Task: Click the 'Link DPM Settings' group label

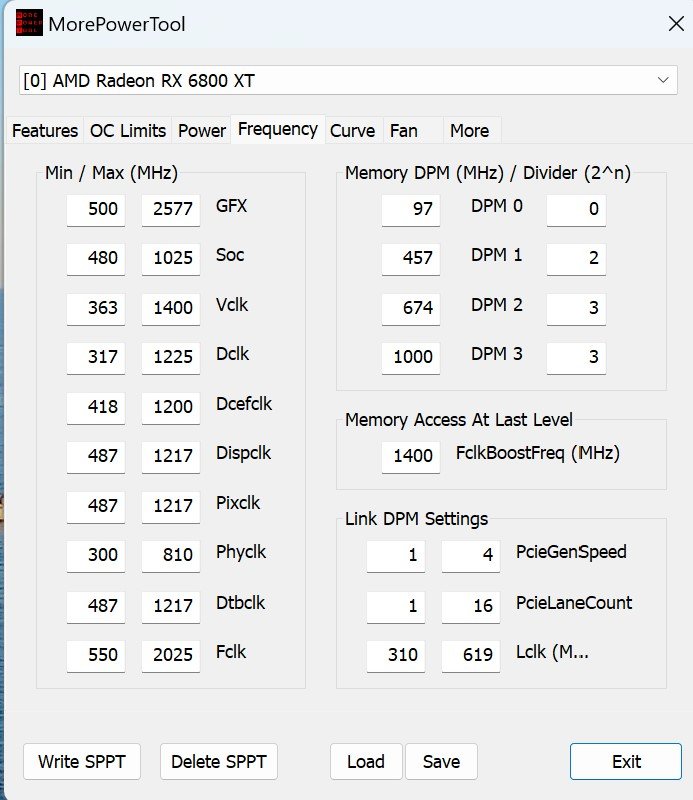Action: [x=416, y=519]
